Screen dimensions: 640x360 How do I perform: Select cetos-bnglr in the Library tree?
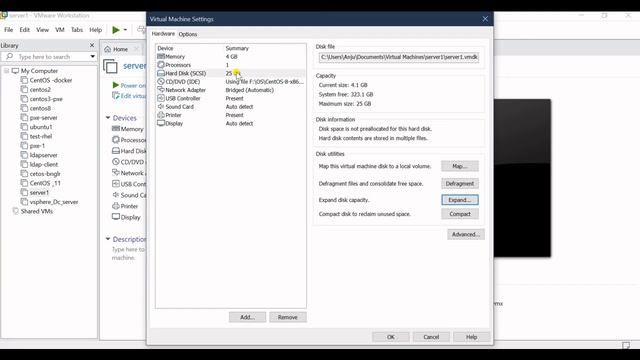pos(45,174)
